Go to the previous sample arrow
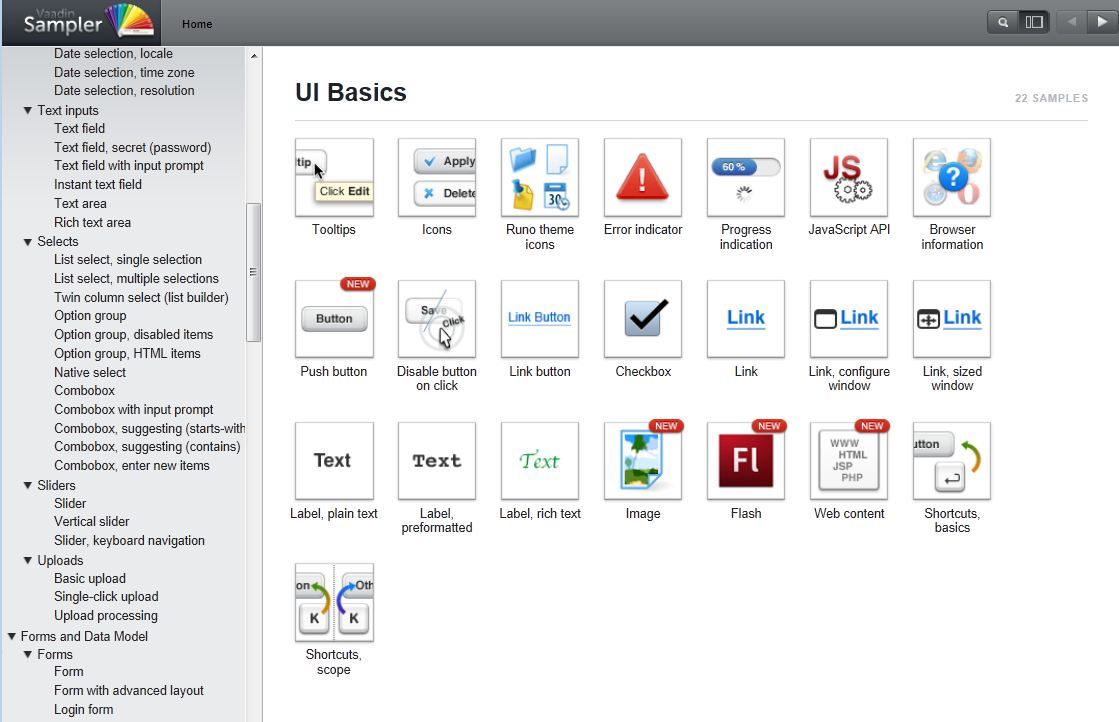This screenshot has width=1119, height=722. click(1071, 22)
